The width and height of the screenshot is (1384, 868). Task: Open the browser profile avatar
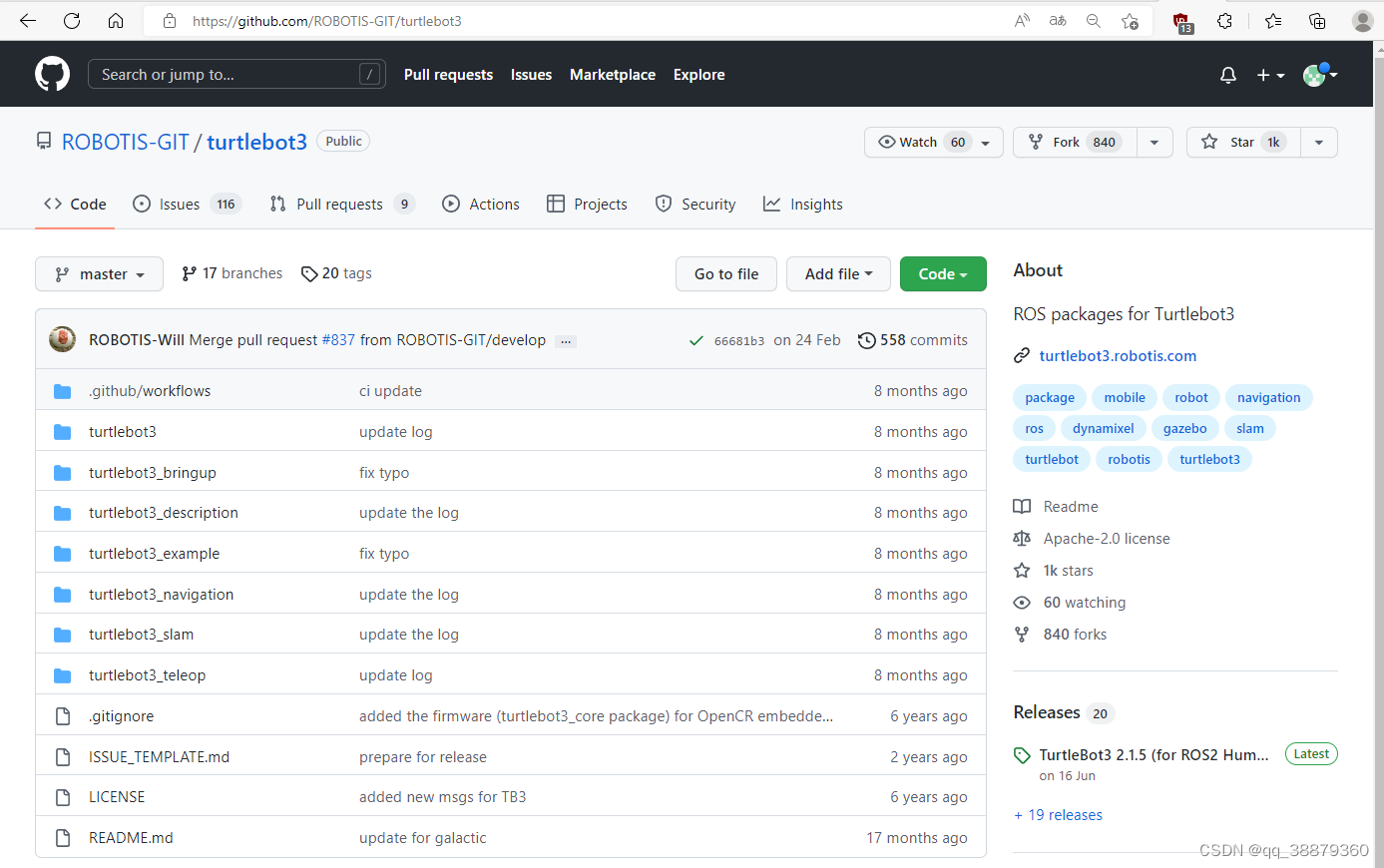pyautogui.click(x=1362, y=21)
